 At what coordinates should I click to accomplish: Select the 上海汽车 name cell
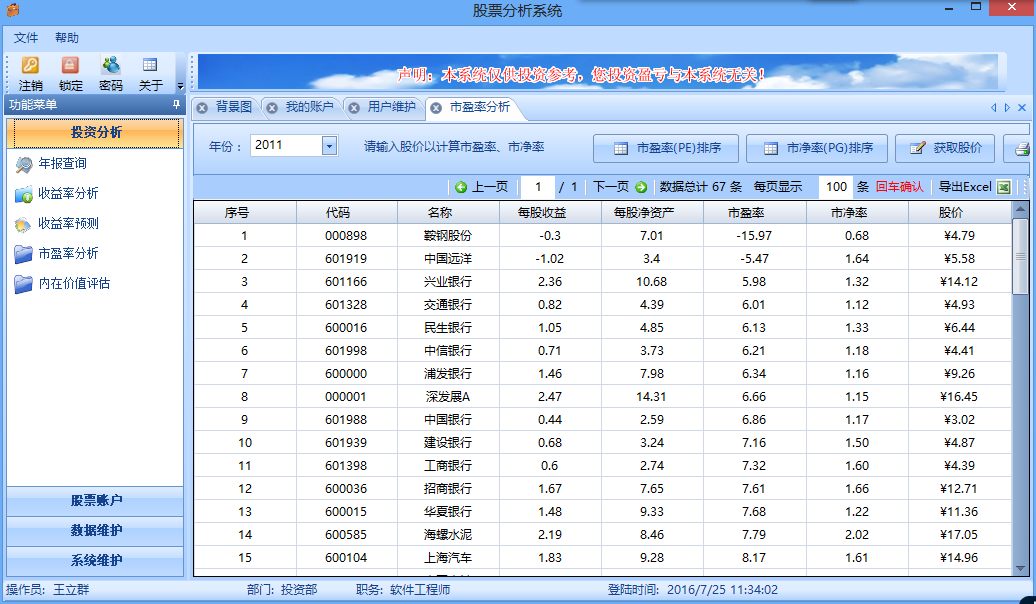[x=449, y=558]
